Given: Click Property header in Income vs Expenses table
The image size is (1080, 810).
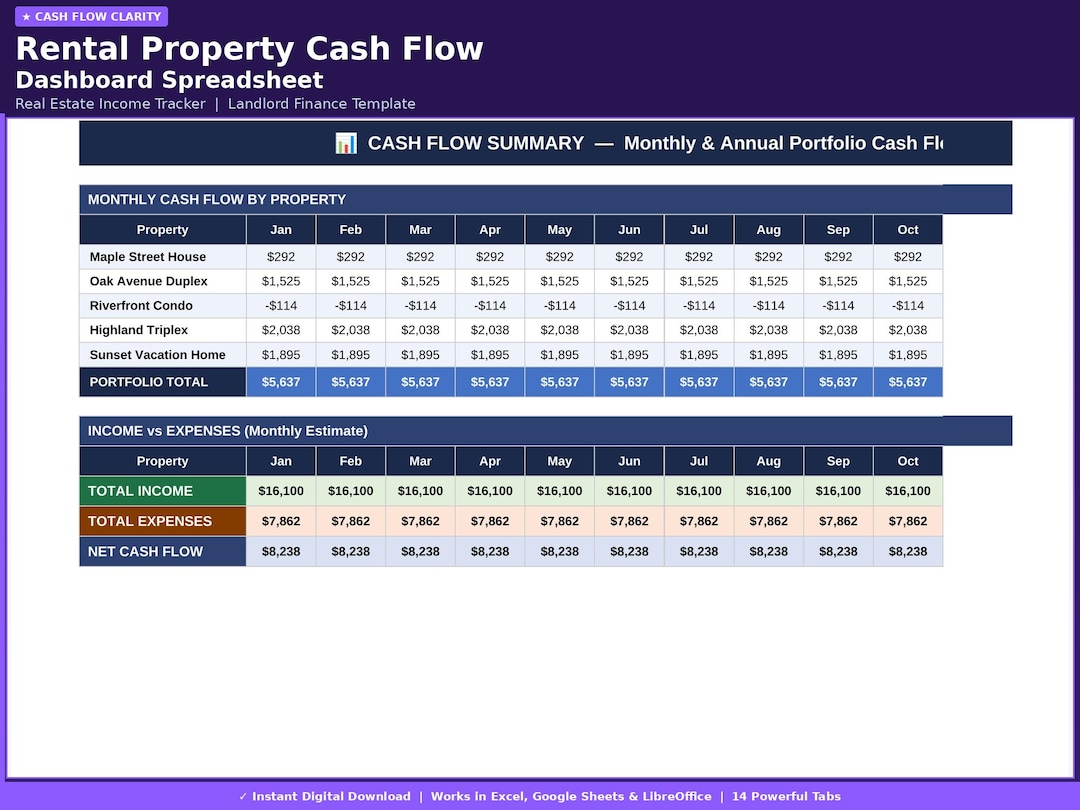Looking at the screenshot, I should (163, 461).
